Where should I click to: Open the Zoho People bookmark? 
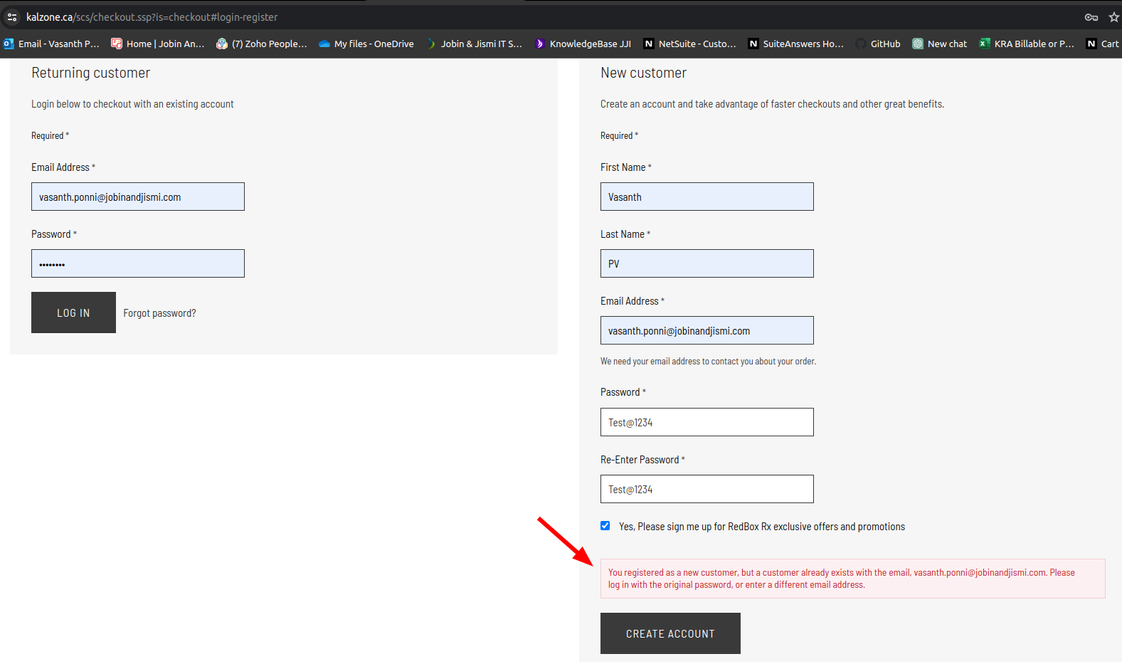[261, 44]
